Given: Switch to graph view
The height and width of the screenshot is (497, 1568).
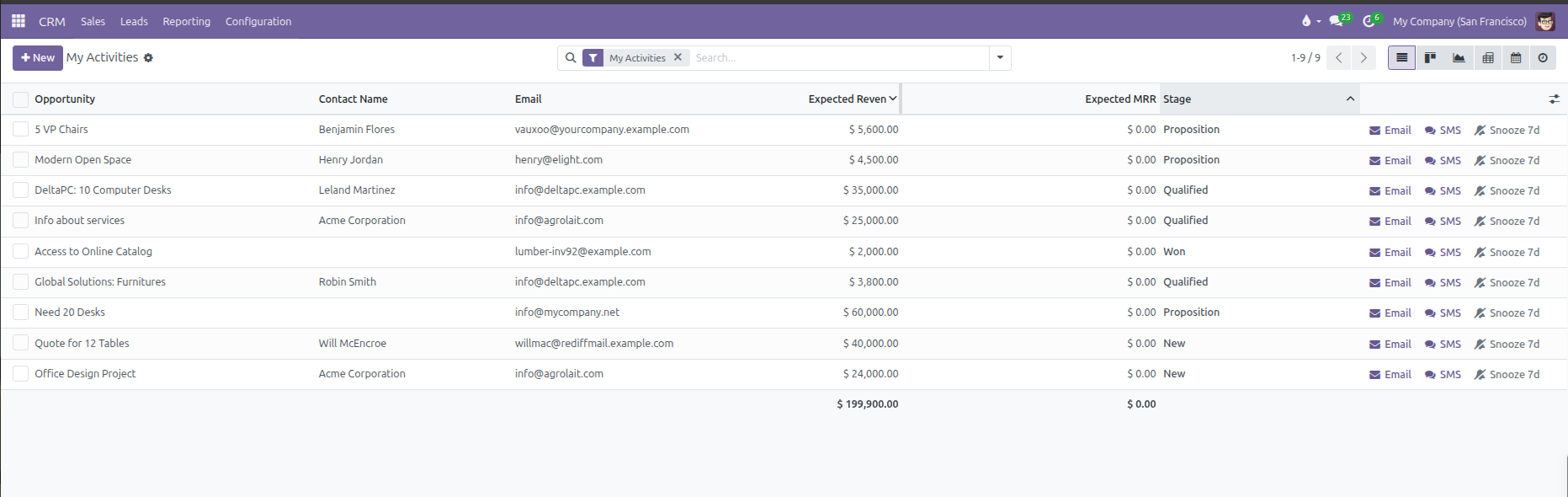Looking at the screenshot, I should click(1459, 57).
